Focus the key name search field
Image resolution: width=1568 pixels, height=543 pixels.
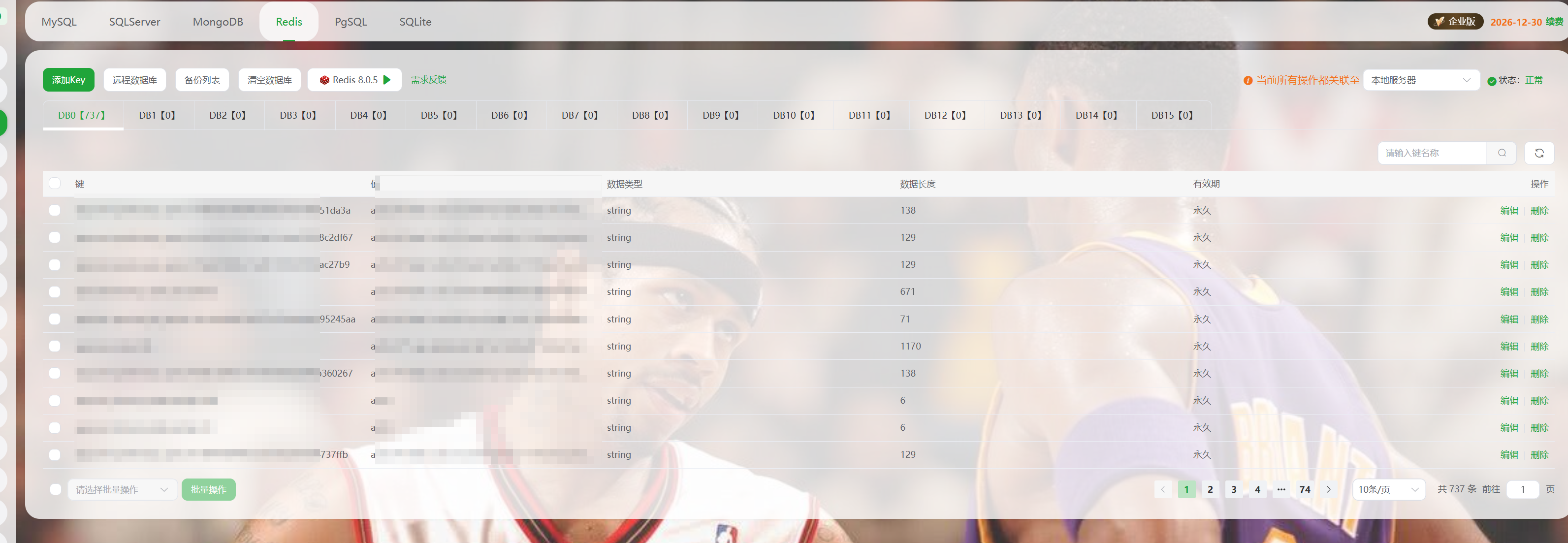point(1431,153)
